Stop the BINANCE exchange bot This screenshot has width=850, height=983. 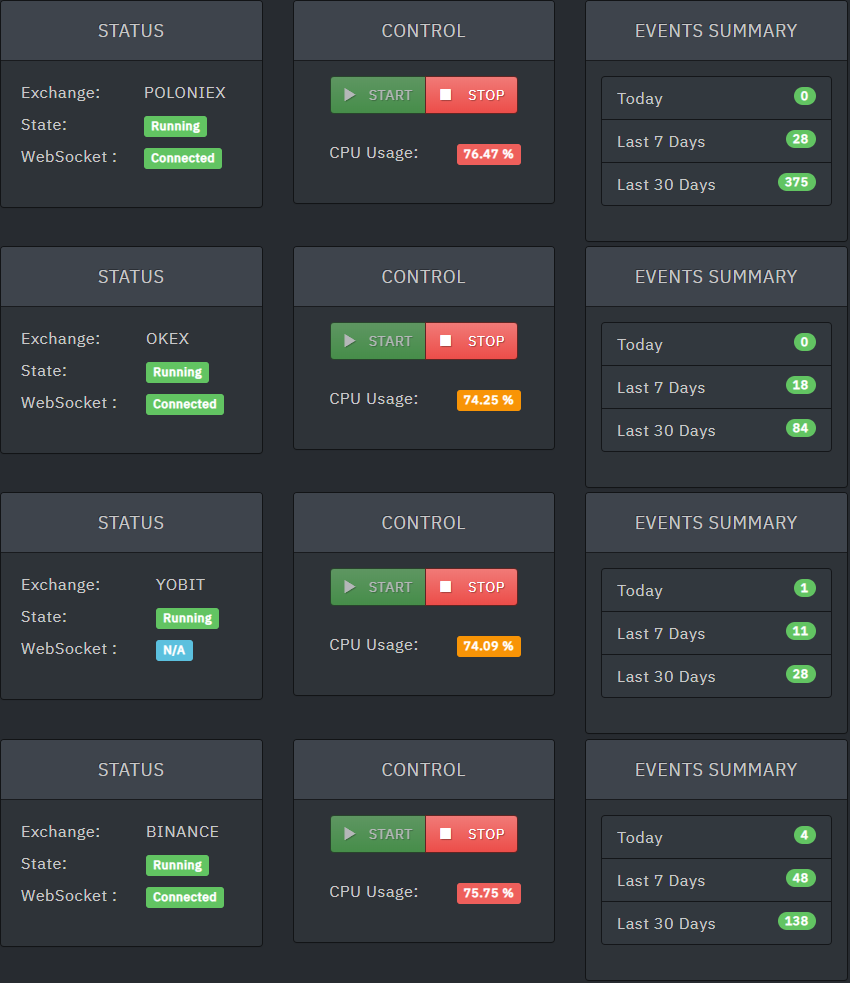click(x=471, y=834)
